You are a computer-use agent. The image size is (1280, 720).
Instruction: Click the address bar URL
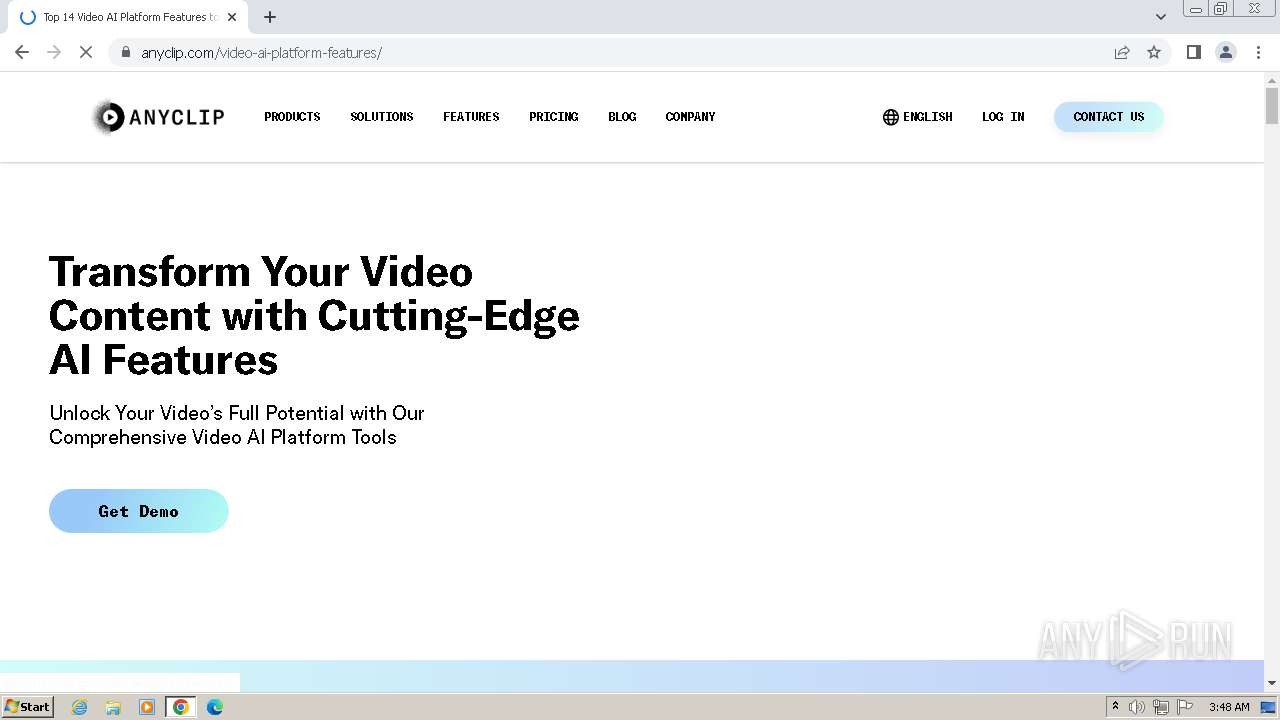pyautogui.click(x=261, y=52)
